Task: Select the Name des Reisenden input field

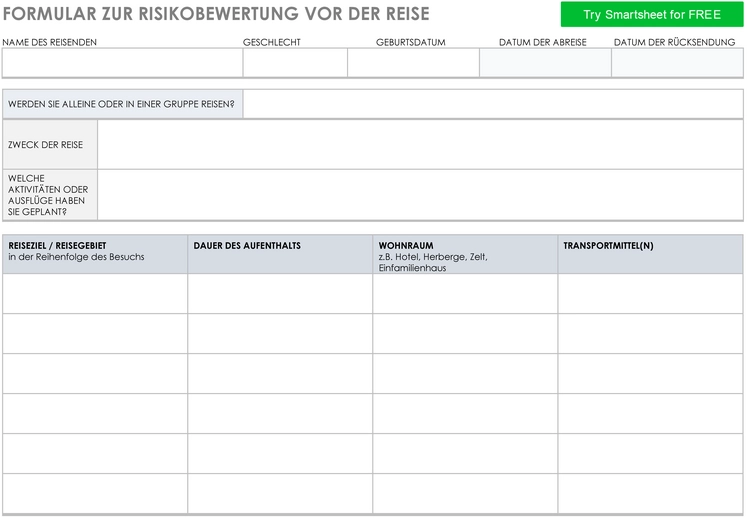Action: [x=122, y=63]
